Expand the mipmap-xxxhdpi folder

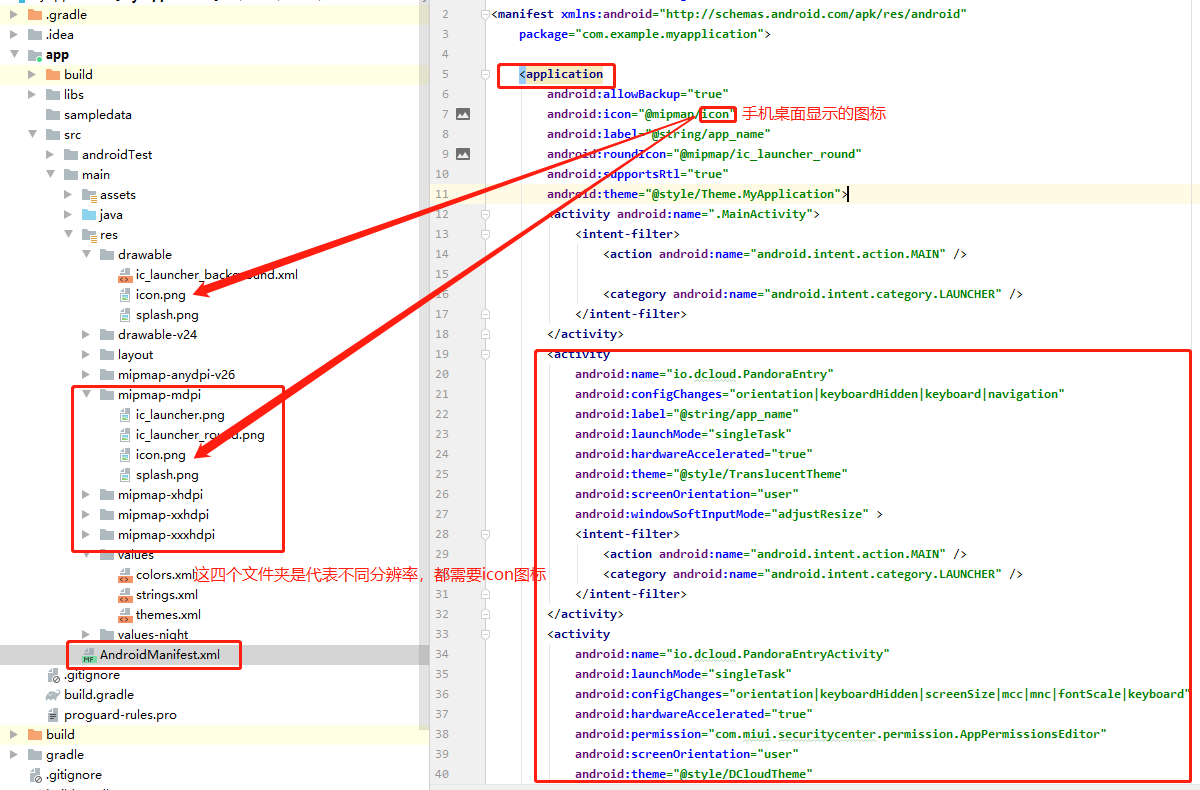point(86,535)
